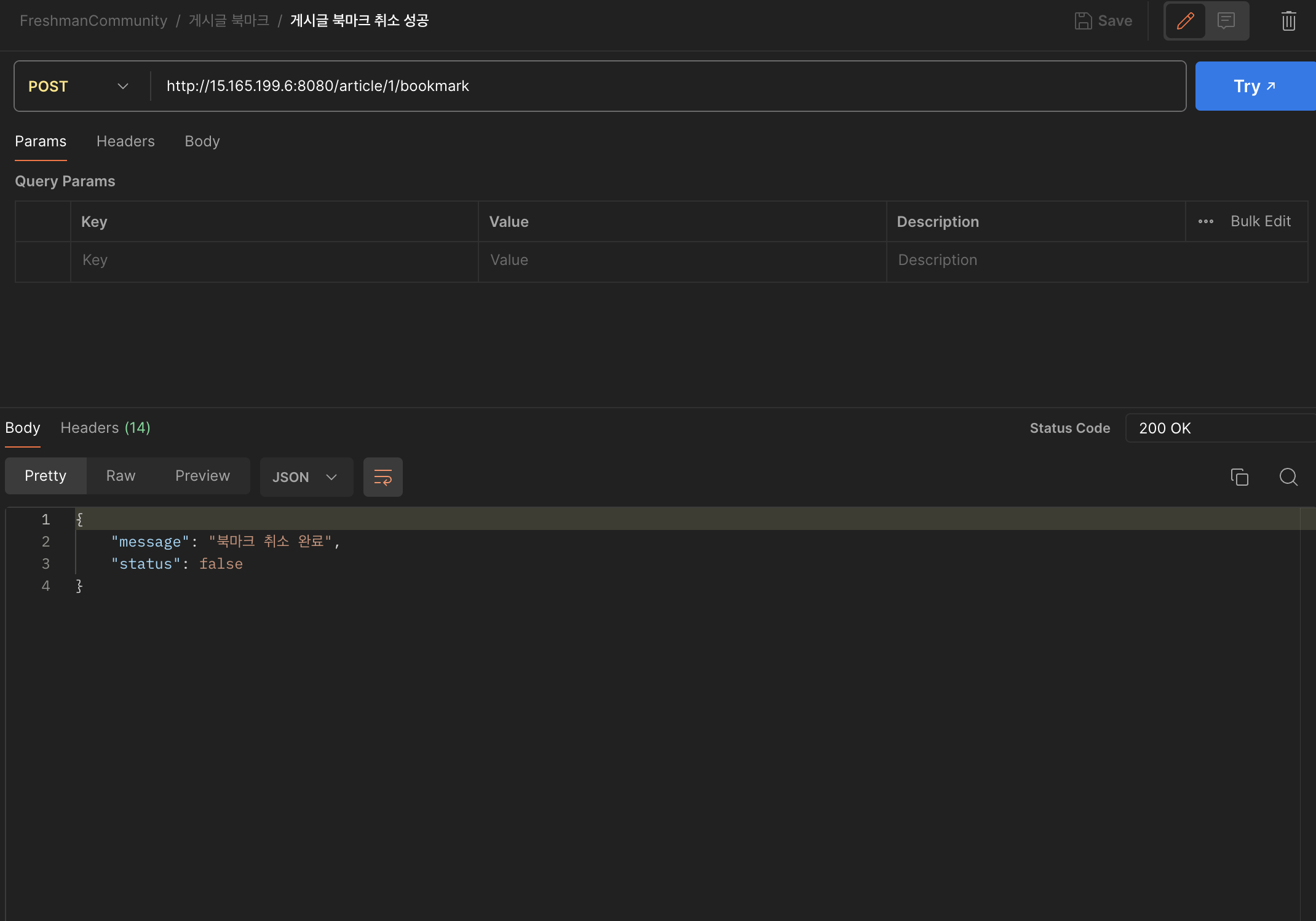The height and width of the screenshot is (921, 1316).
Task: Open query params three-dots options
Action: pos(1205,221)
